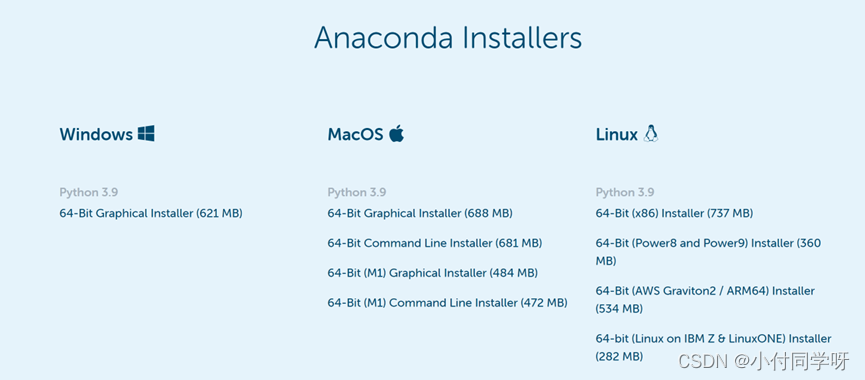Screen dimensions: 865x380
Task: Click the Anaconda Installers page title
Action: 448,38
